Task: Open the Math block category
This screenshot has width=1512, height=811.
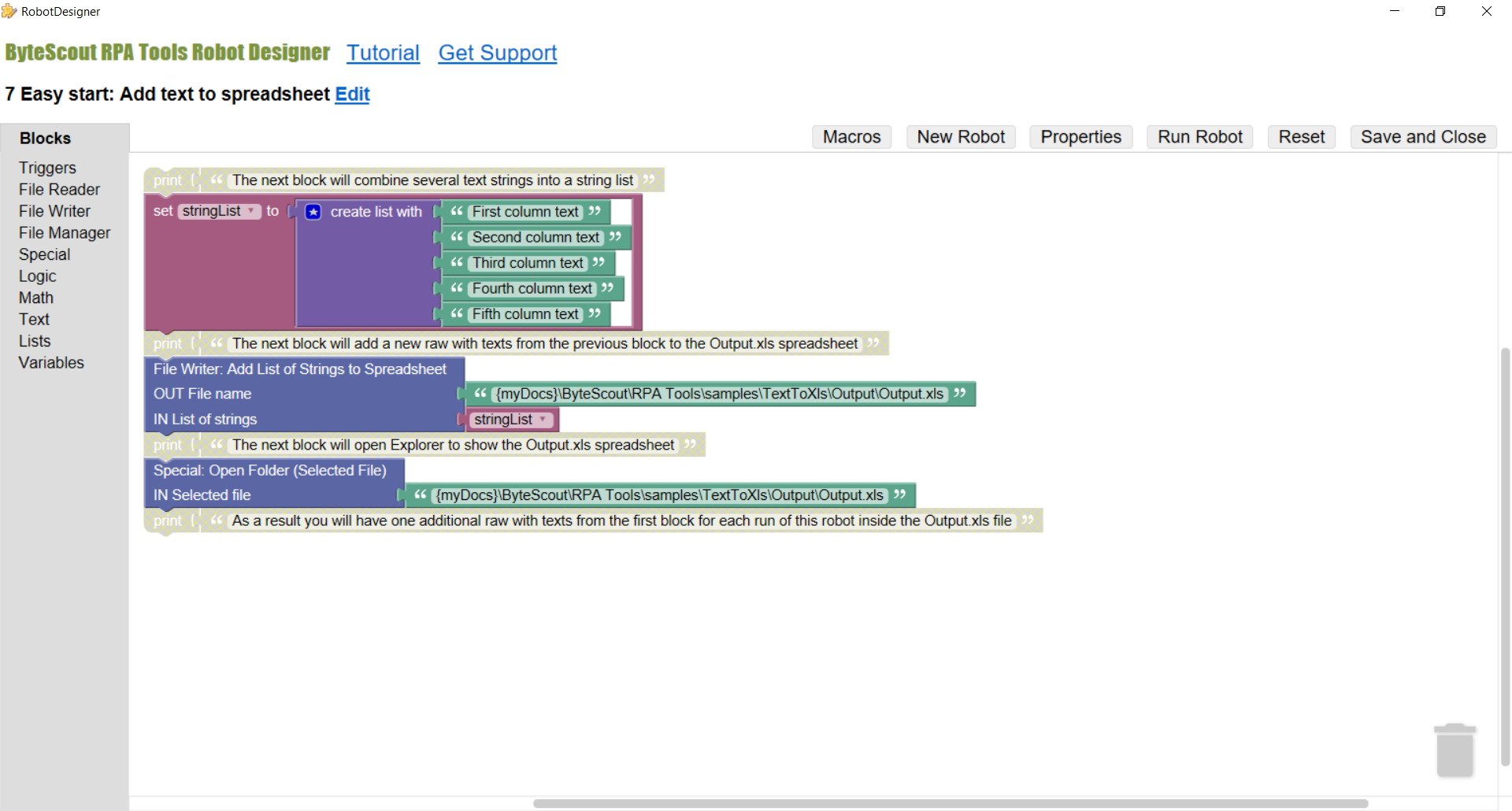Action: [x=35, y=298]
